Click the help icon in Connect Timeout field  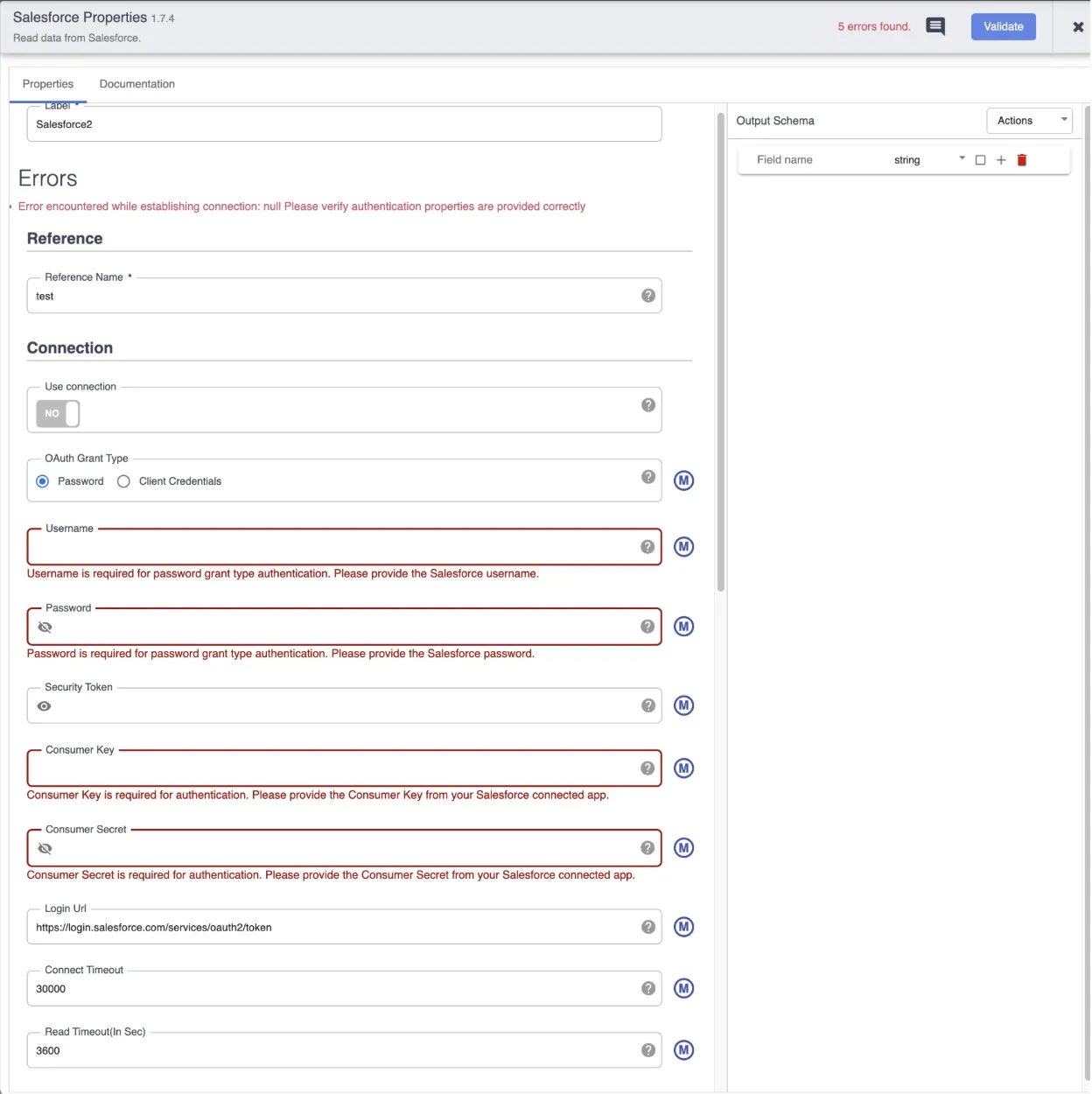[648, 988]
